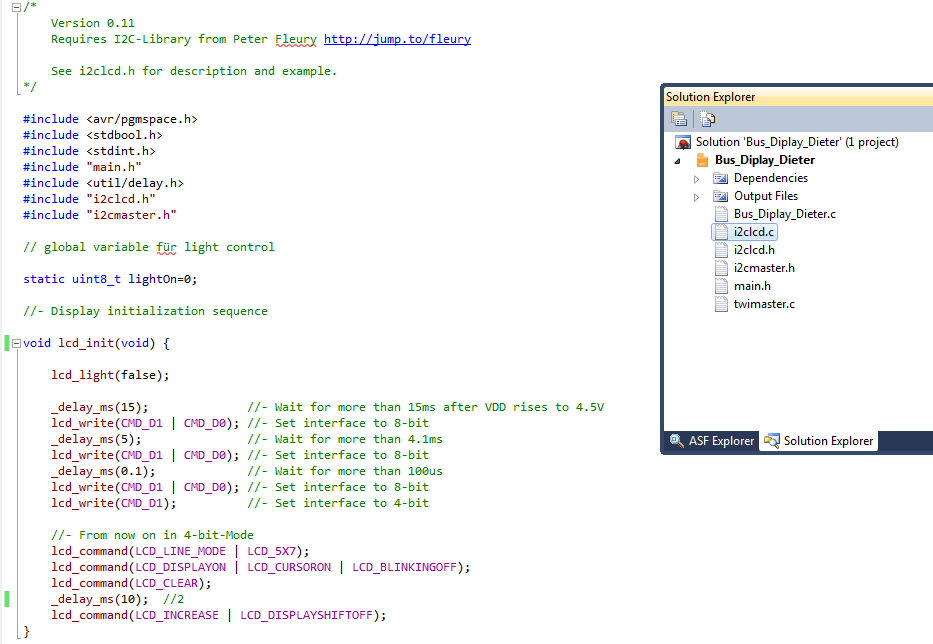
Task: Click the i2cmaster.h file icon
Action: (x=721, y=268)
